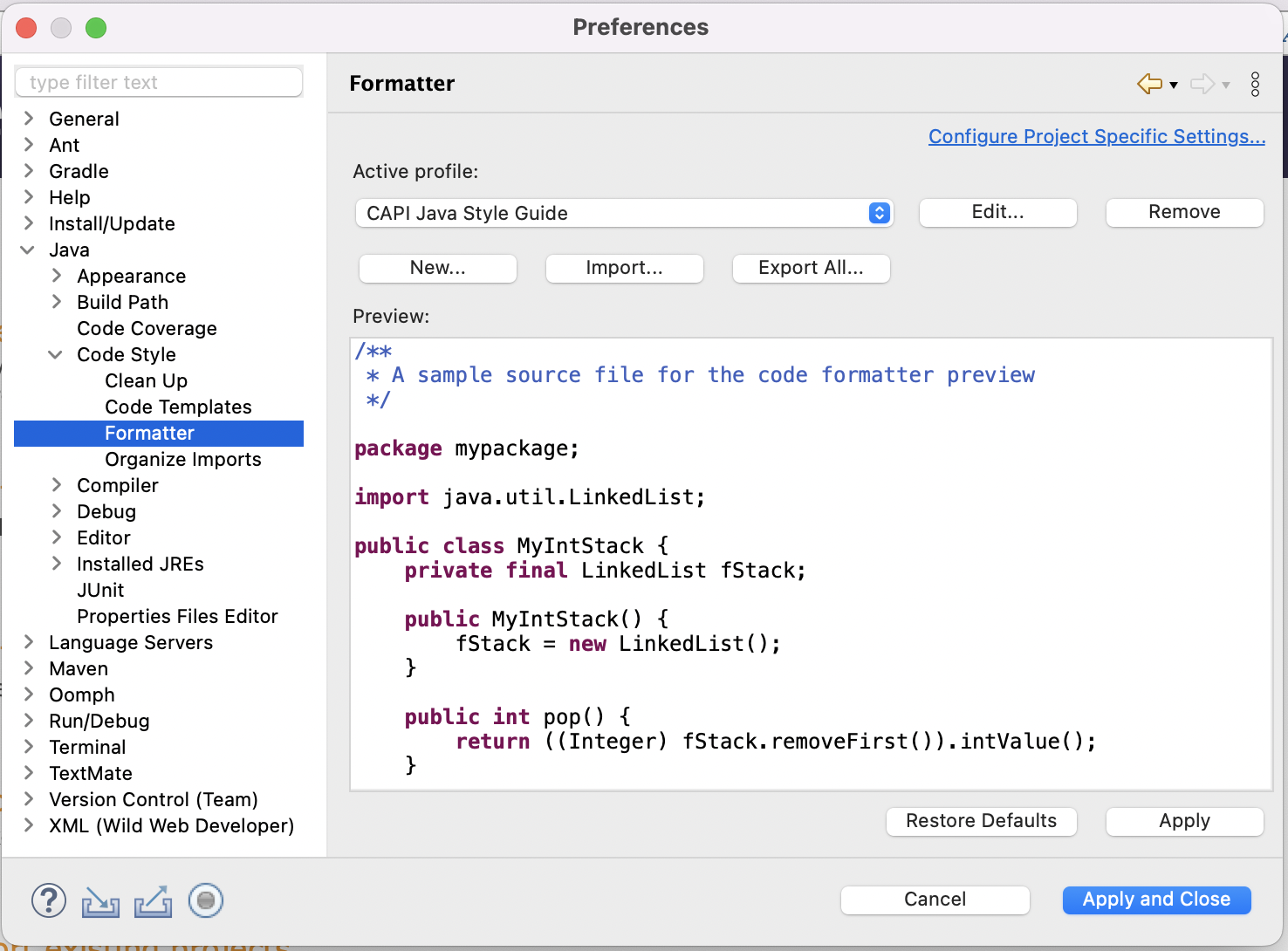Screen dimensions: 1288x951
Task: Expand the Maven node
Action: 29,667
